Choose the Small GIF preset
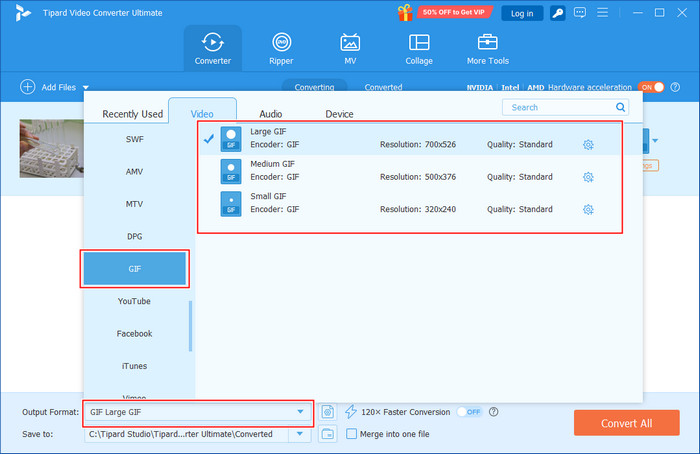This screenshot has height=454, width=700. pos(410,204)
